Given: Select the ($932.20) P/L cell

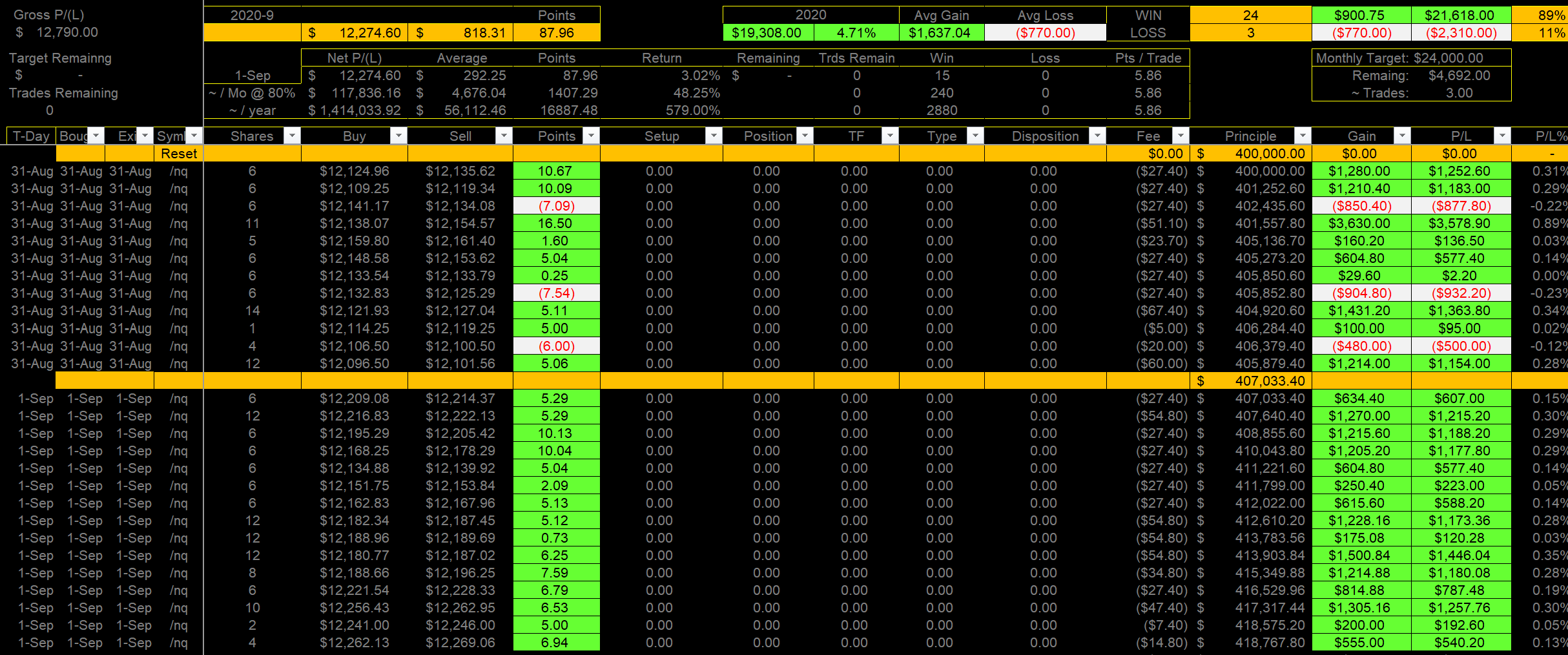Looking at the screenshot, I should pyautogui.click(x=1461, y=293).
